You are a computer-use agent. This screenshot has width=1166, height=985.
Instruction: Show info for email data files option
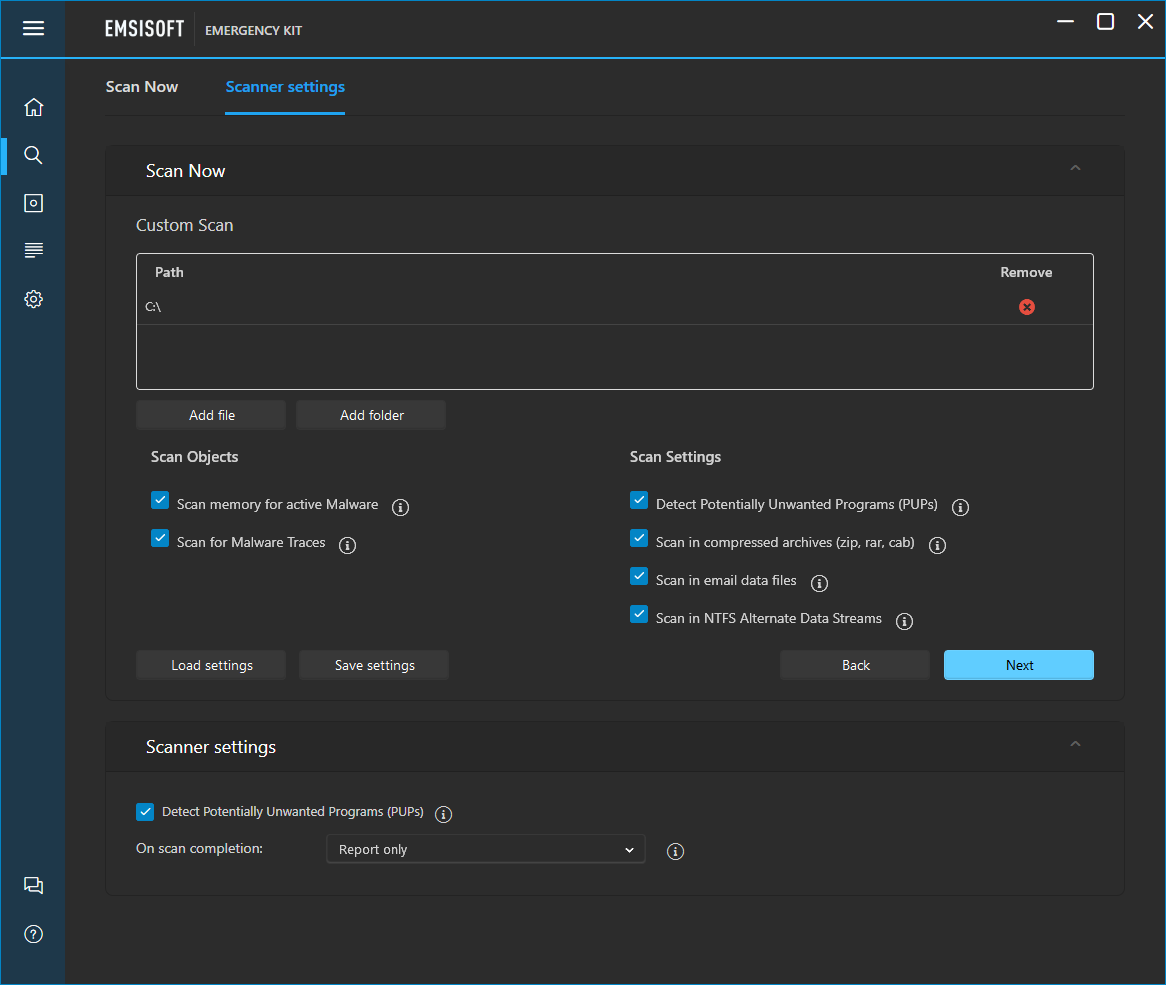[819, 583]
